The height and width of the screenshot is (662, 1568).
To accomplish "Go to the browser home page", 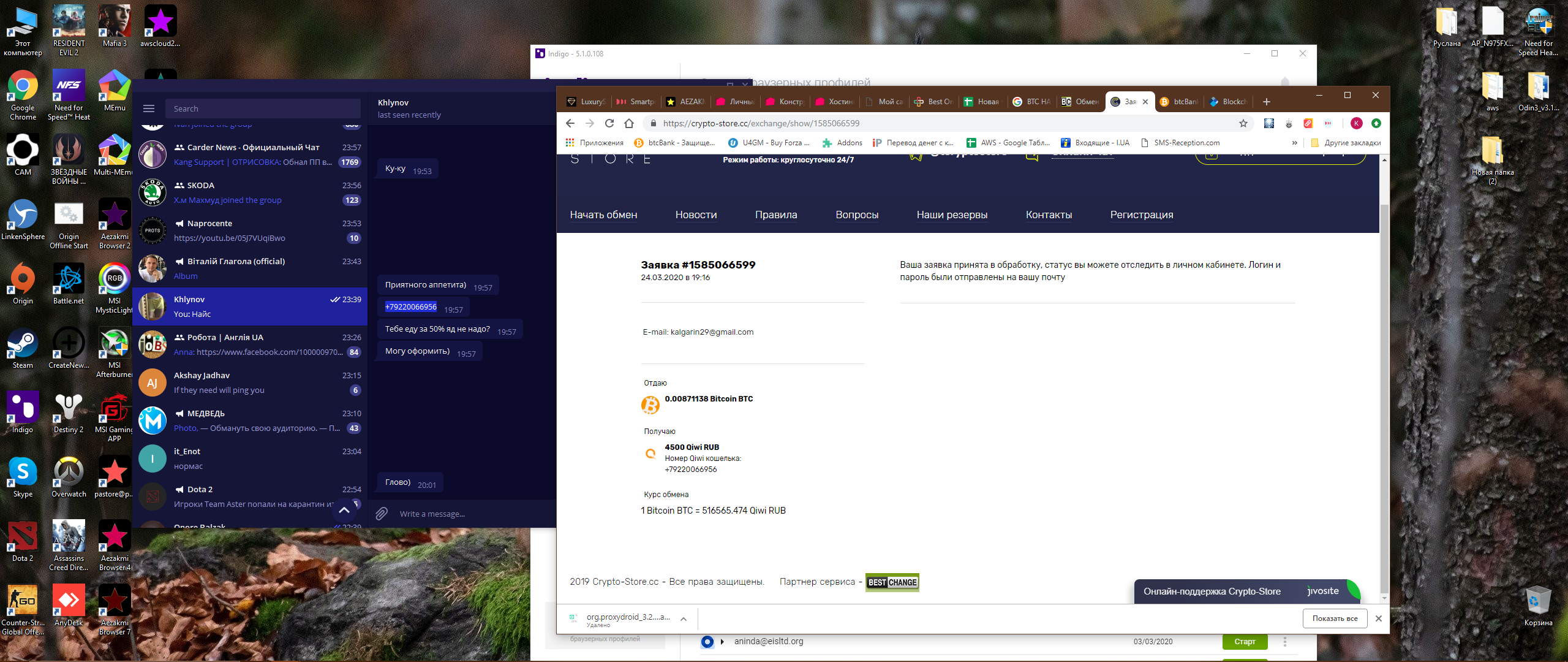I will click(628, 123).
